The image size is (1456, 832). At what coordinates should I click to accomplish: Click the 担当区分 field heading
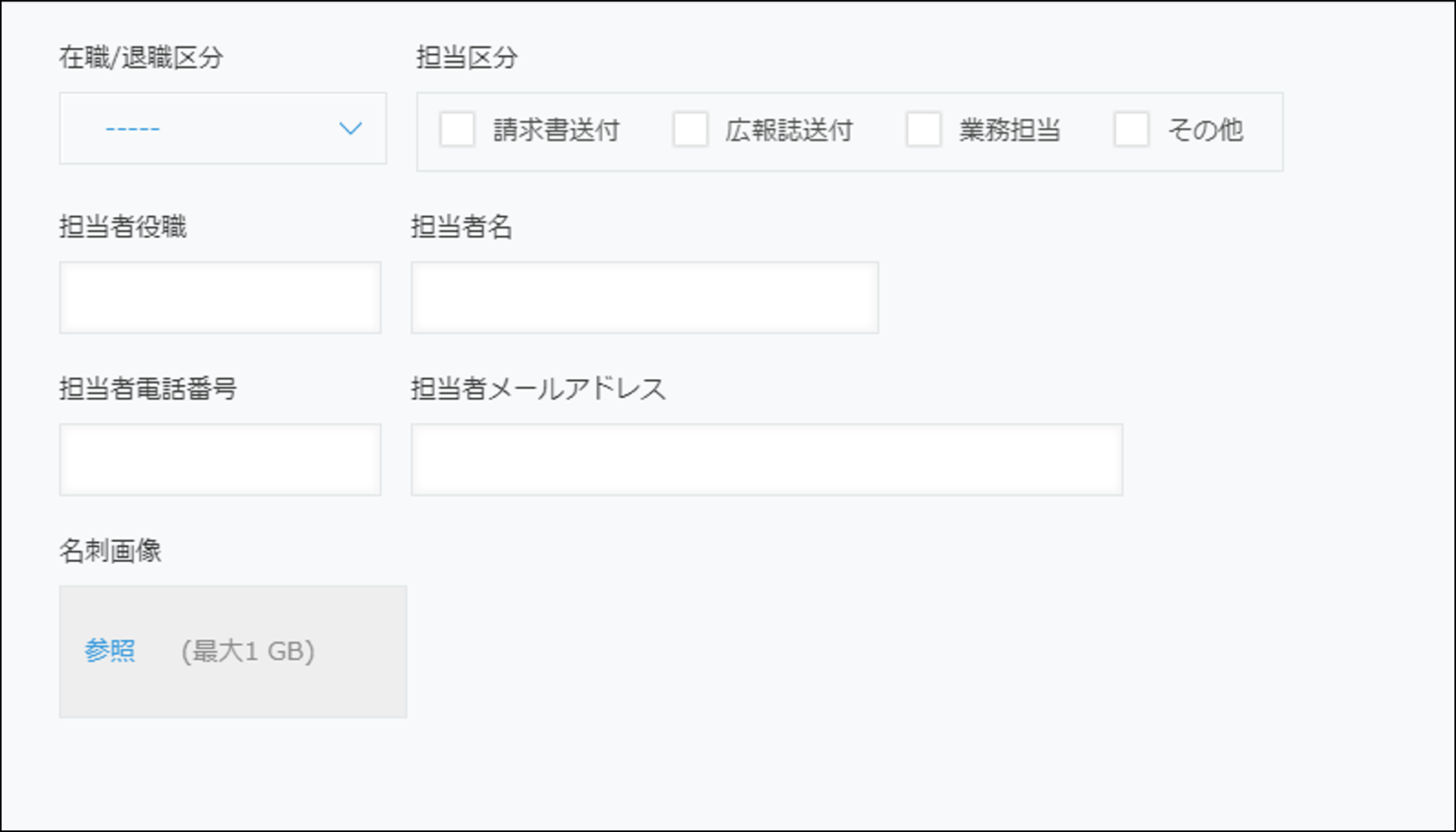point(466,58)
